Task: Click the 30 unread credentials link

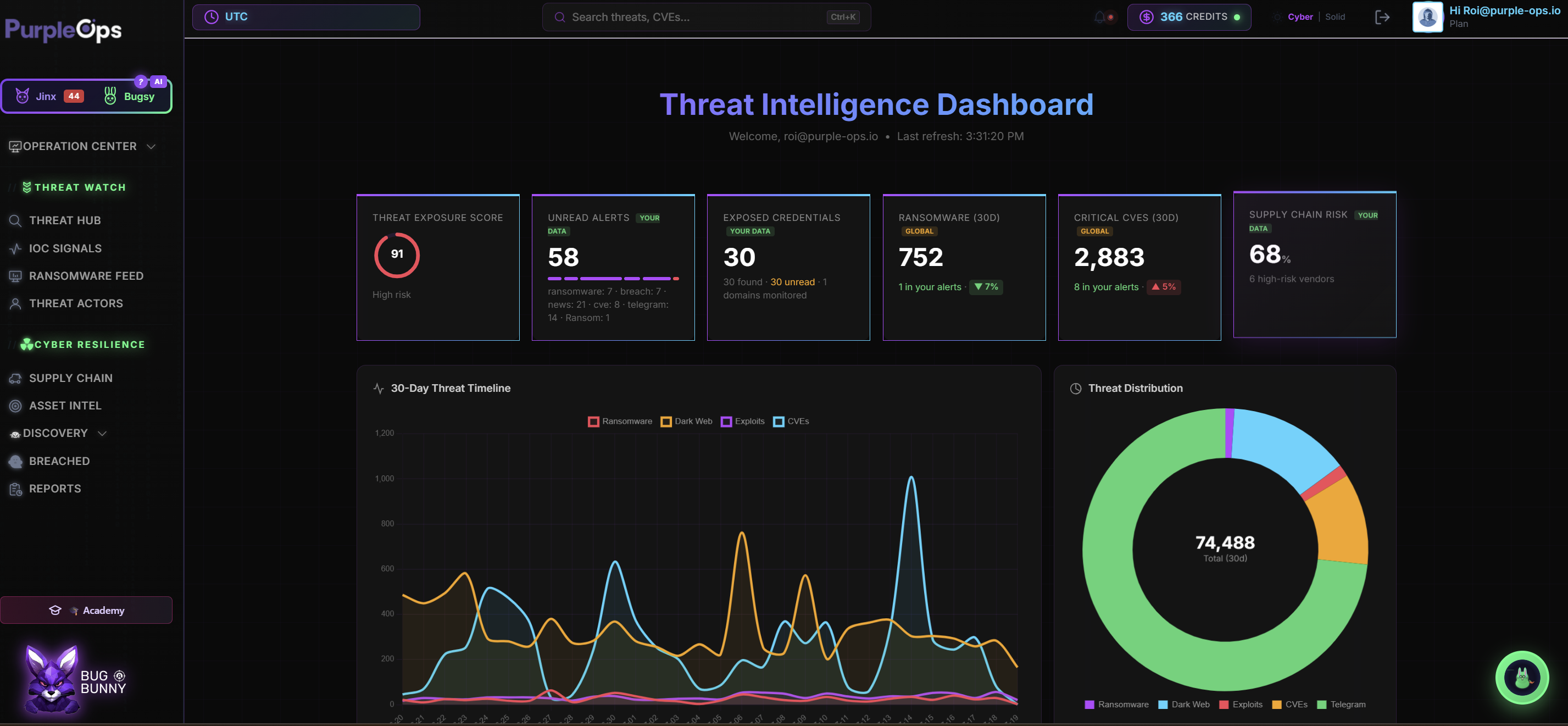Action: (793, 282)
